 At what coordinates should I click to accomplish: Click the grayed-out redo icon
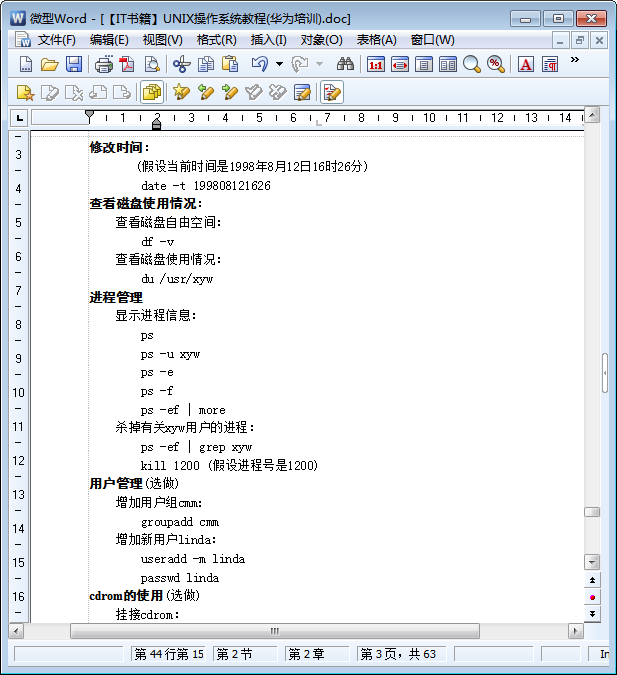click(300, 65)
